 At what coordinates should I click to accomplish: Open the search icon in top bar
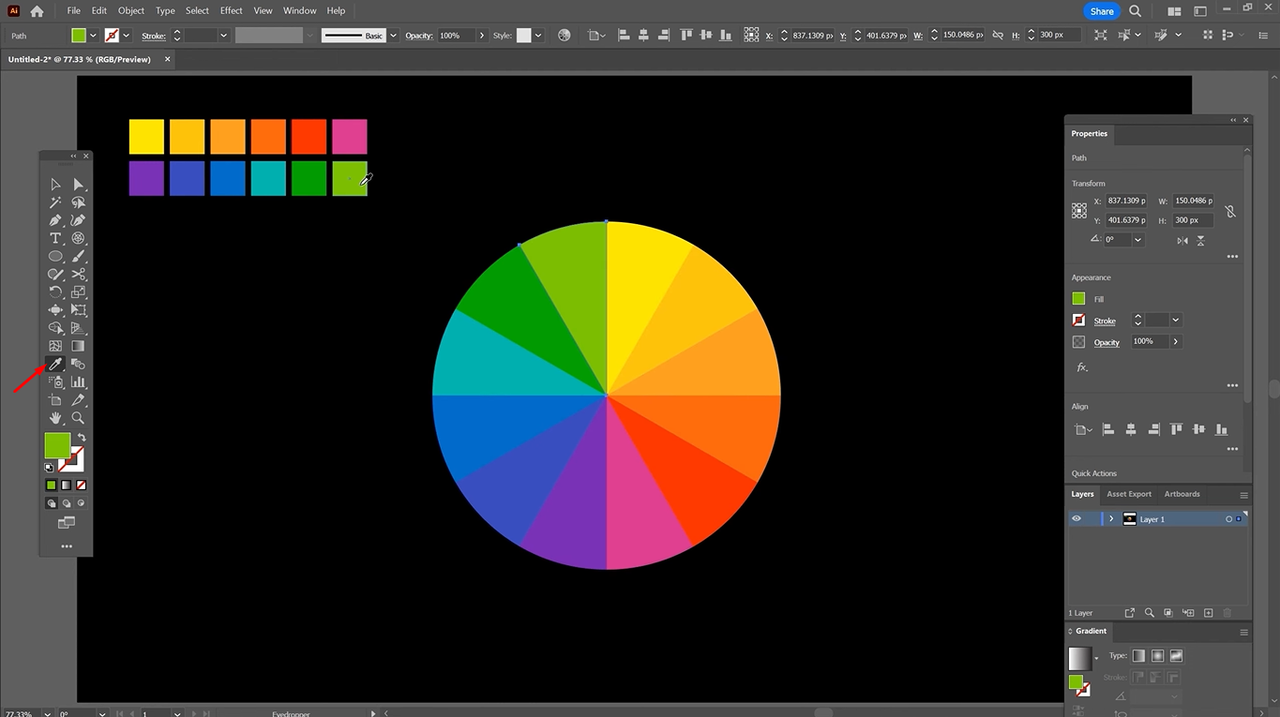[x=1135, y=11]
